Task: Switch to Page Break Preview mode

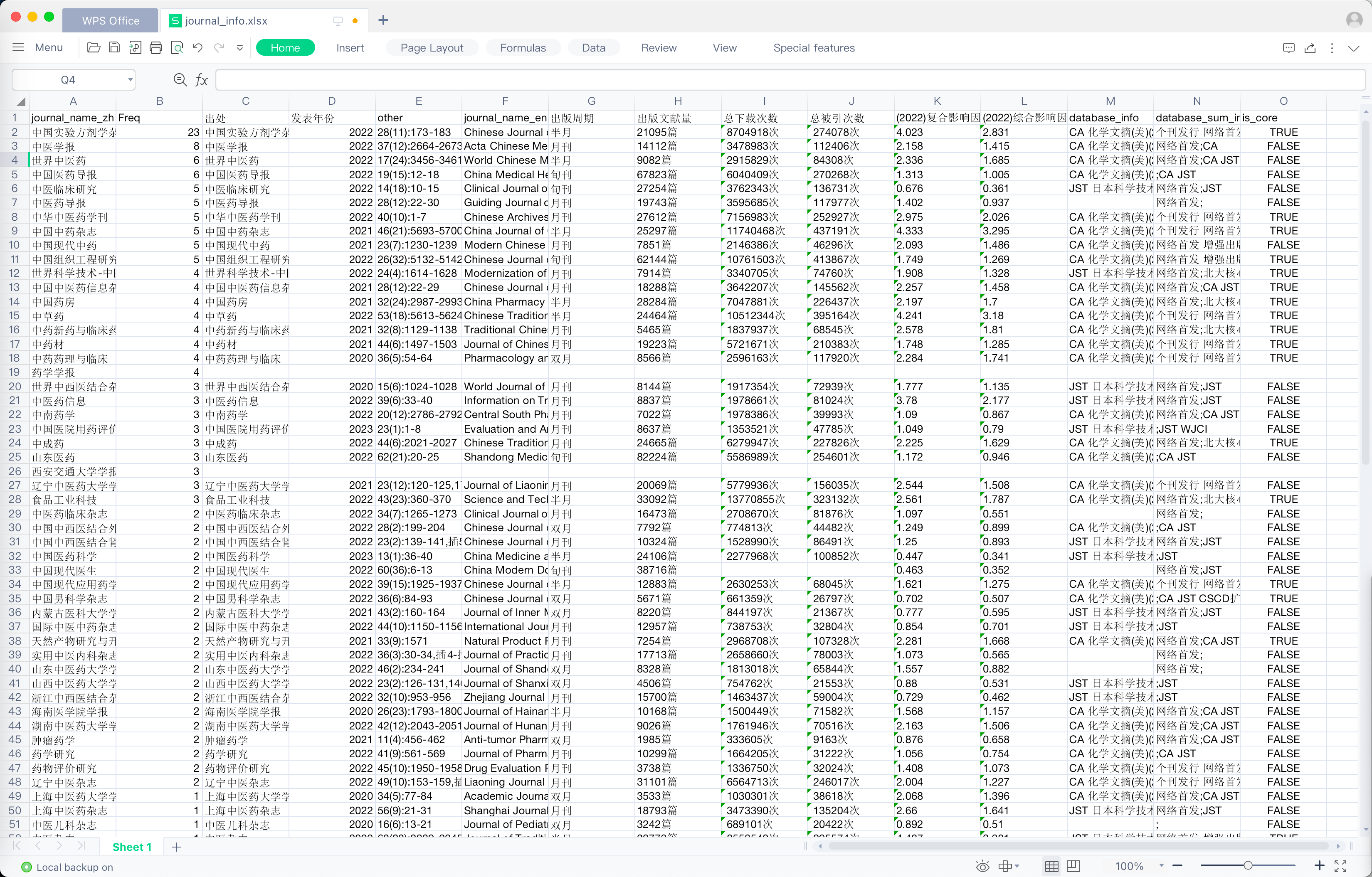Action: (x=1073, y=866)
